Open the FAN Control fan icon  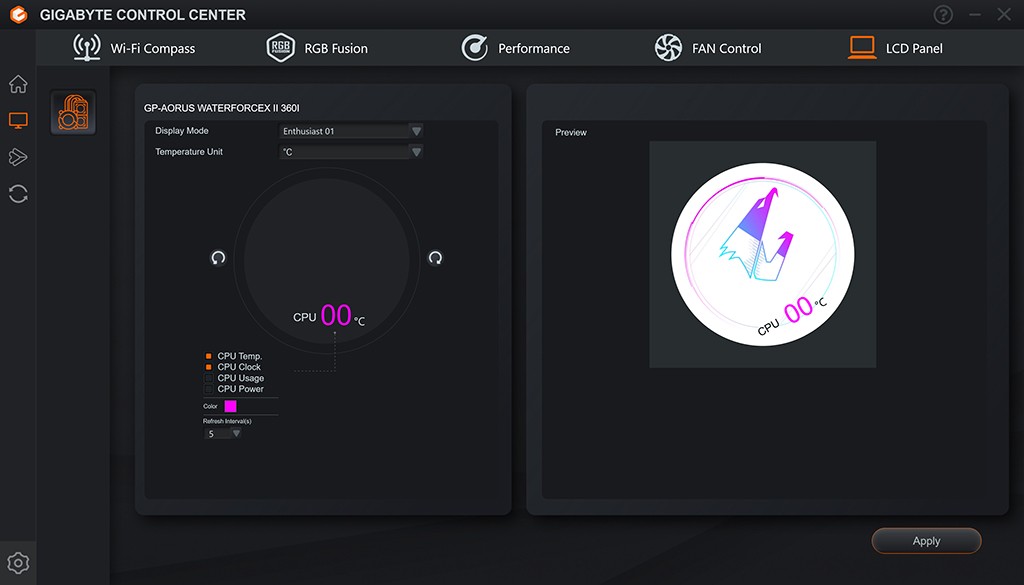coord(668,48)
